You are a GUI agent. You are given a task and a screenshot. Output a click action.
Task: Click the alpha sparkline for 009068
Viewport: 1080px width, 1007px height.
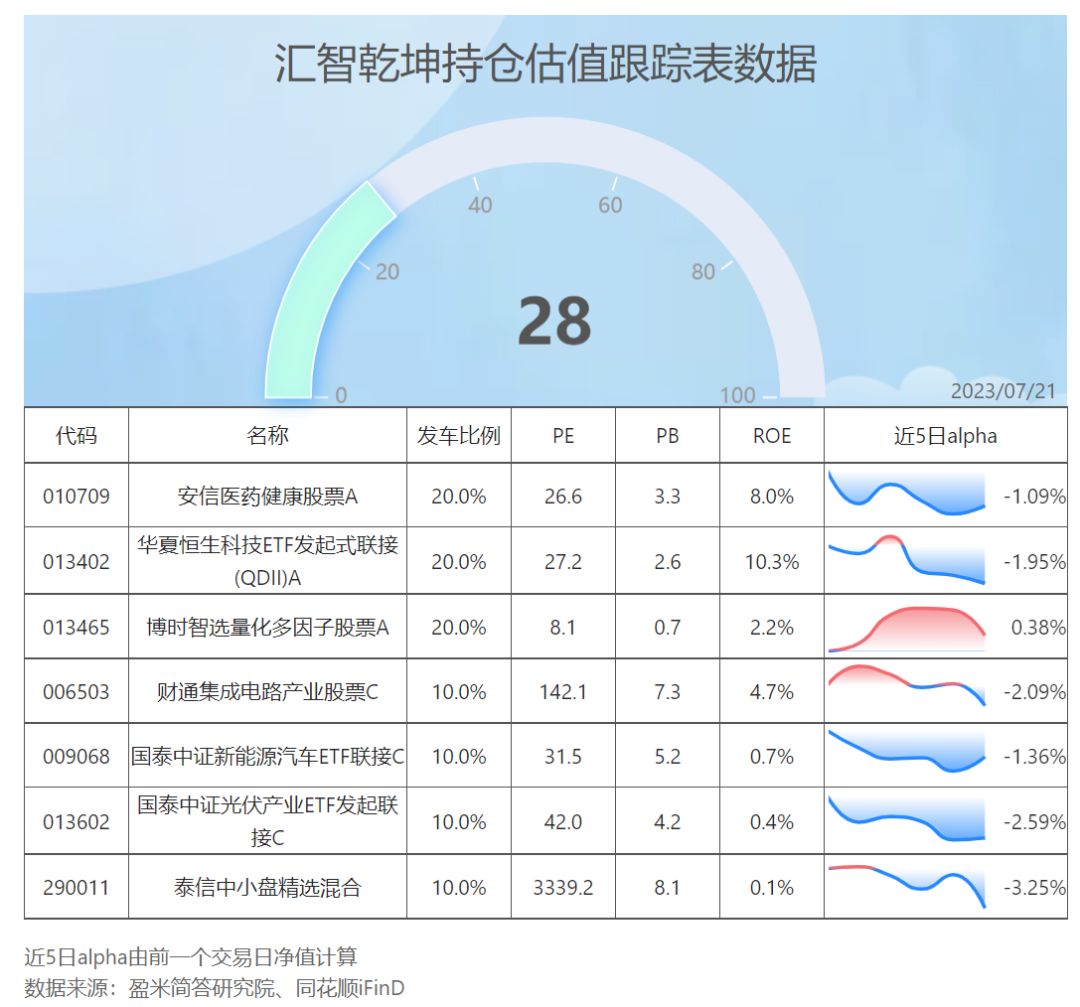[906, 751]
